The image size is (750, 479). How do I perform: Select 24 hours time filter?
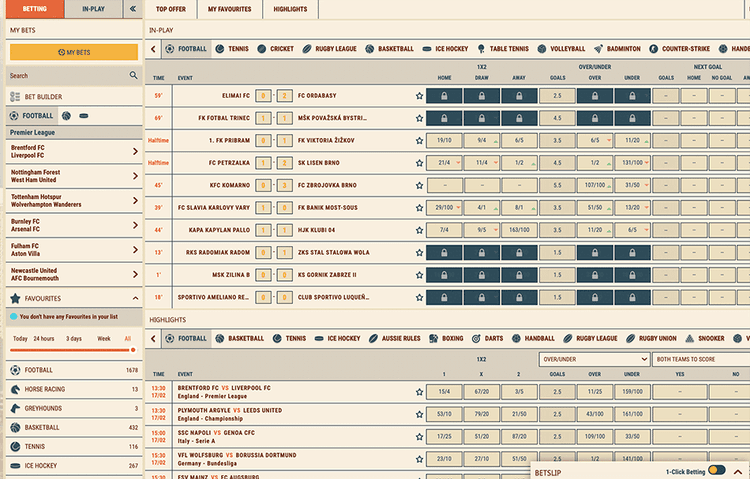coord(44,338)
